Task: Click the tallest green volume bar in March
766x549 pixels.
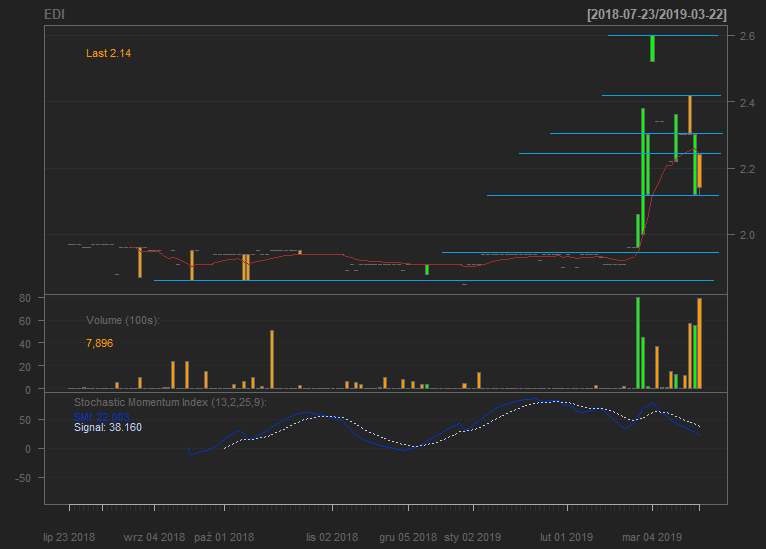Action: [638, 343]
